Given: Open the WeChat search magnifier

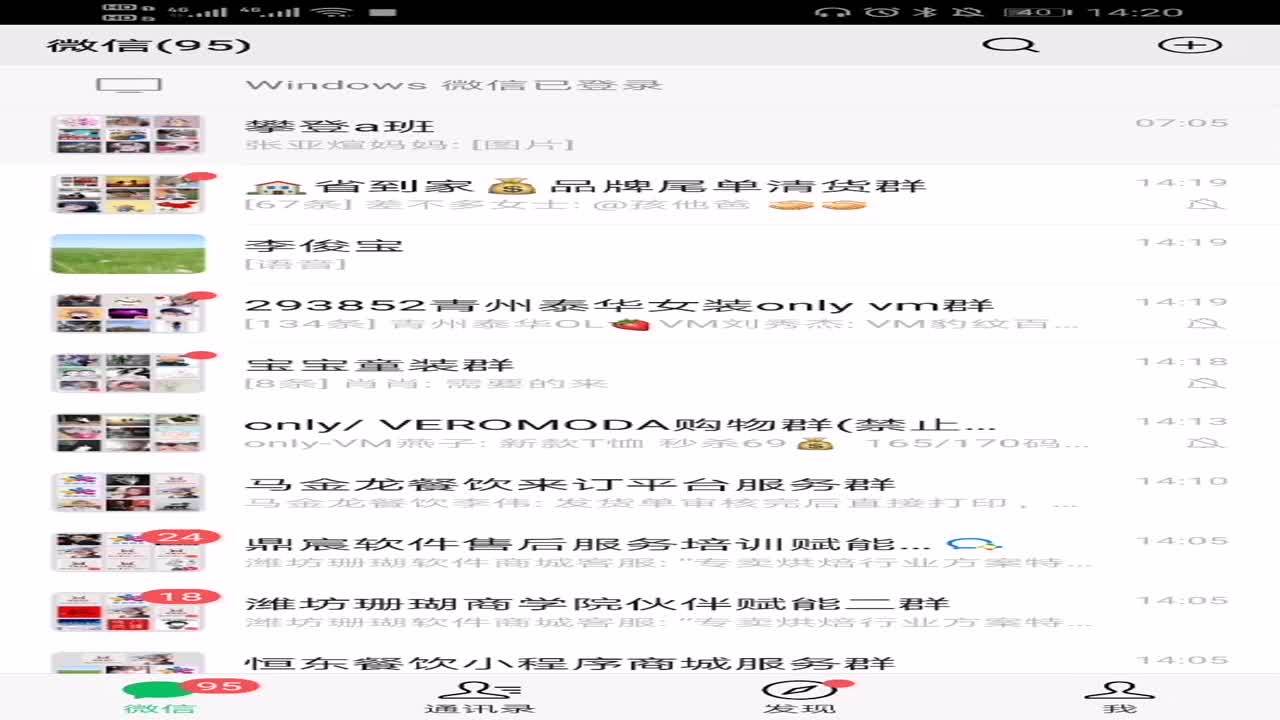Looking at the screenshot, I should tap(1010, 45).
